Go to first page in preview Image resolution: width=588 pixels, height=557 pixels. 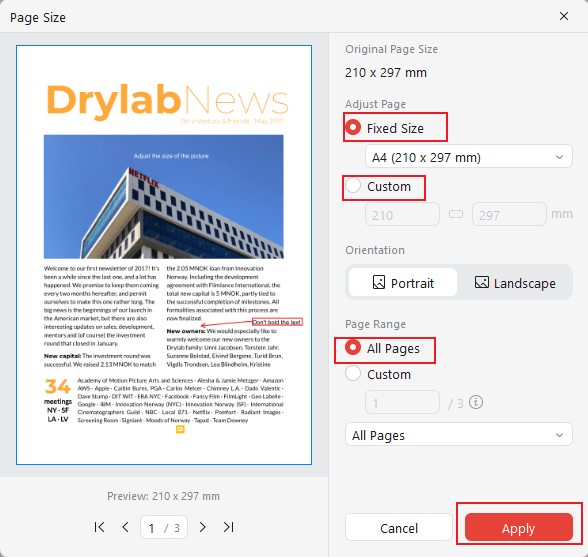tap(99, 527)
